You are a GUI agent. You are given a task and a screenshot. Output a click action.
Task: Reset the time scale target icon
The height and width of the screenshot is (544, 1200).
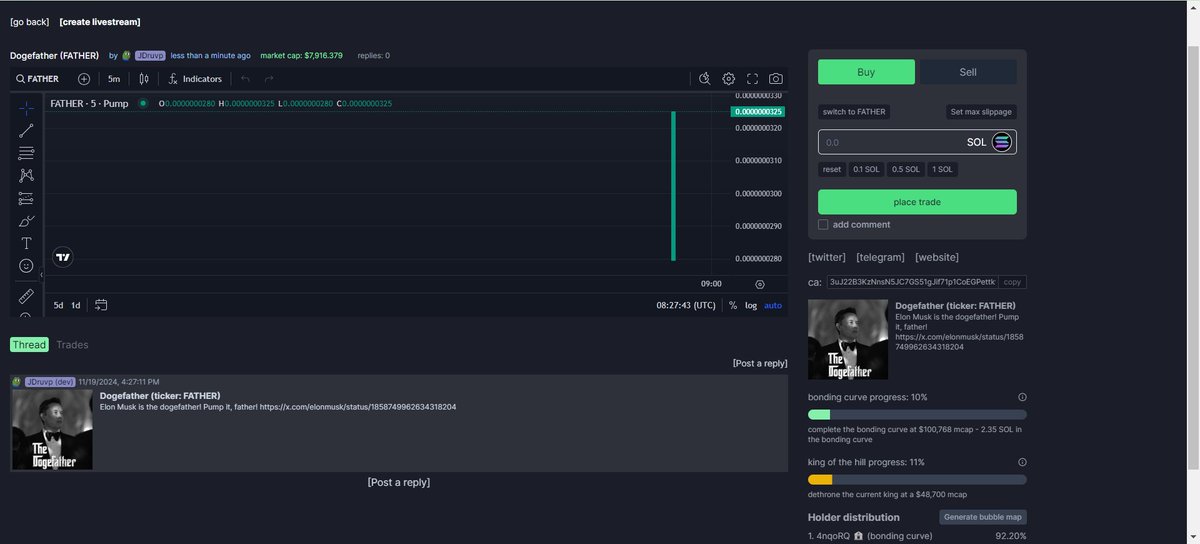760,284
